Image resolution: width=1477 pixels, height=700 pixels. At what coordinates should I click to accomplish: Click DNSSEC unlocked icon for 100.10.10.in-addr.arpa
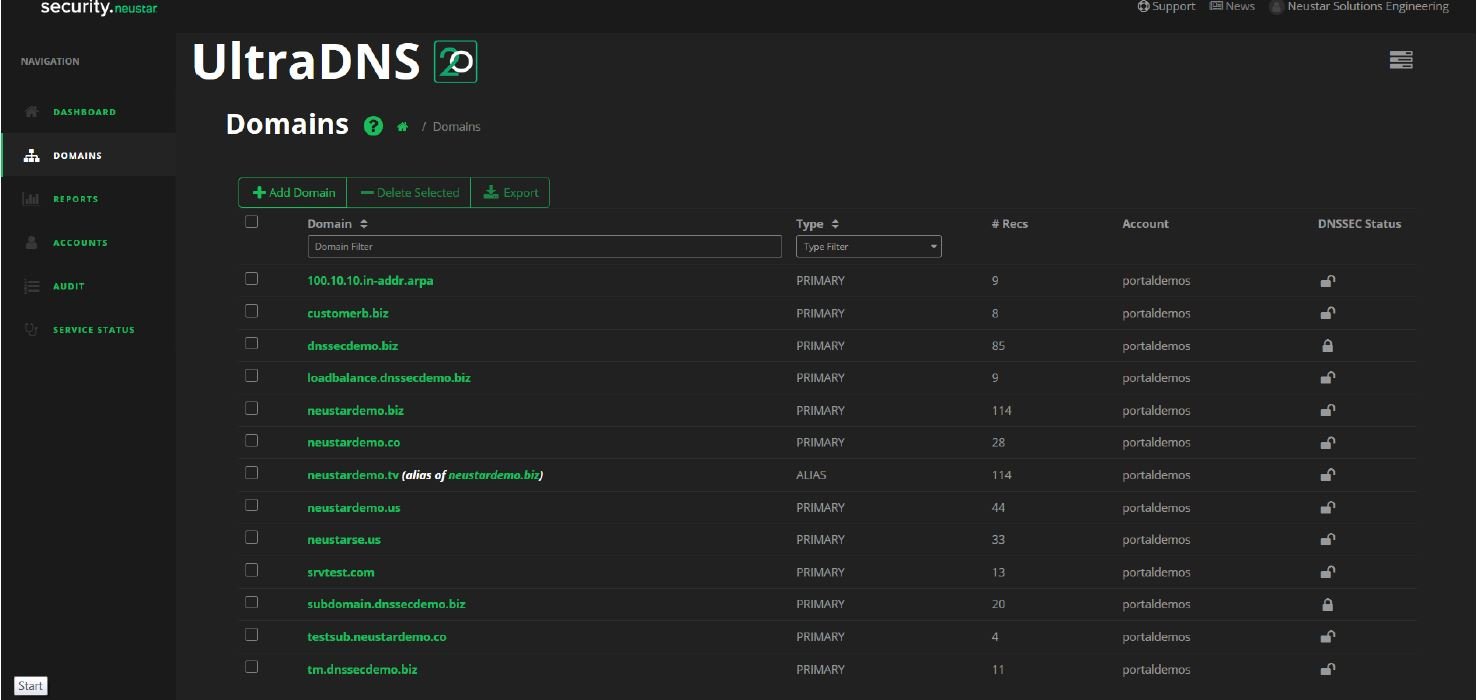click(x=1327, y=281)
